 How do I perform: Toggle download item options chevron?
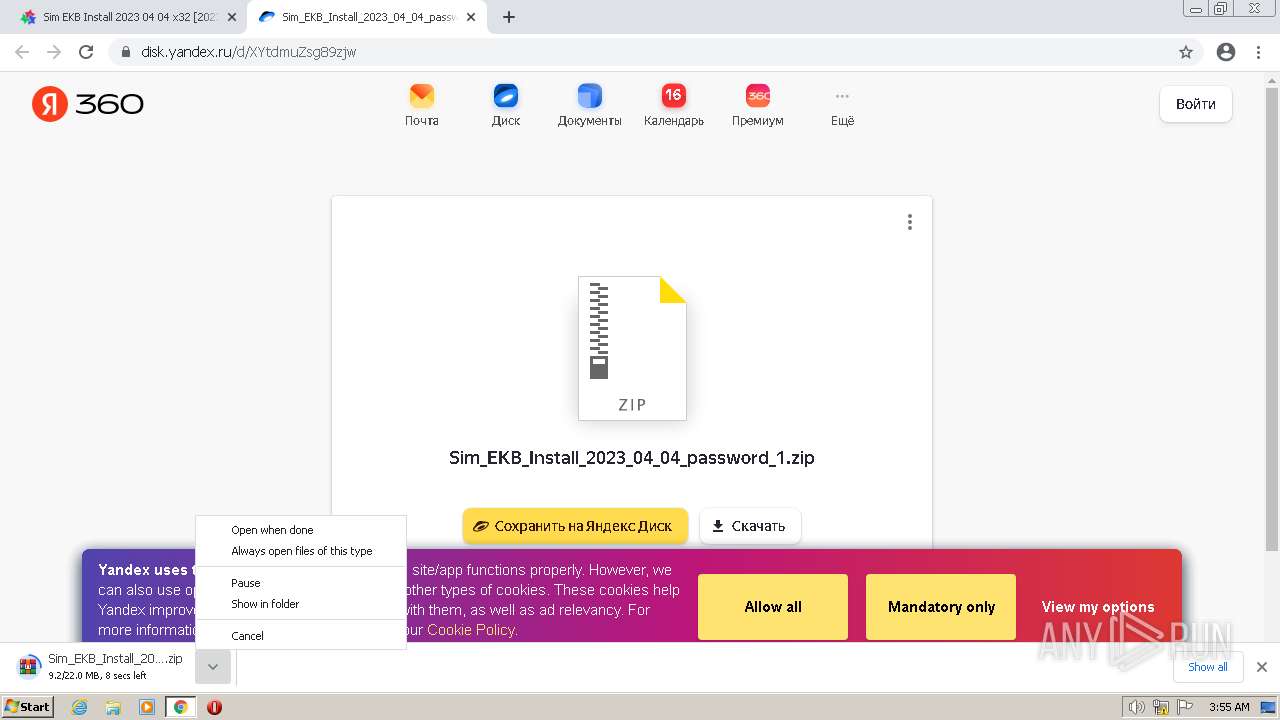point(213,667)
